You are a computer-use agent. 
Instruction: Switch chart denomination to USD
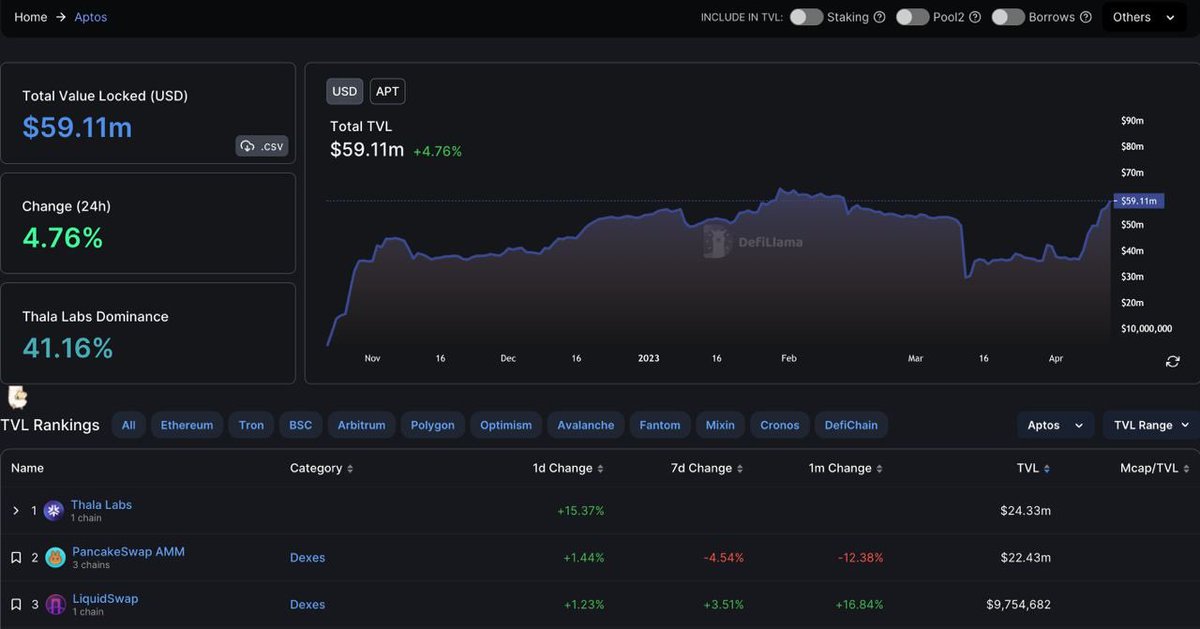click(x=345, y=91)
